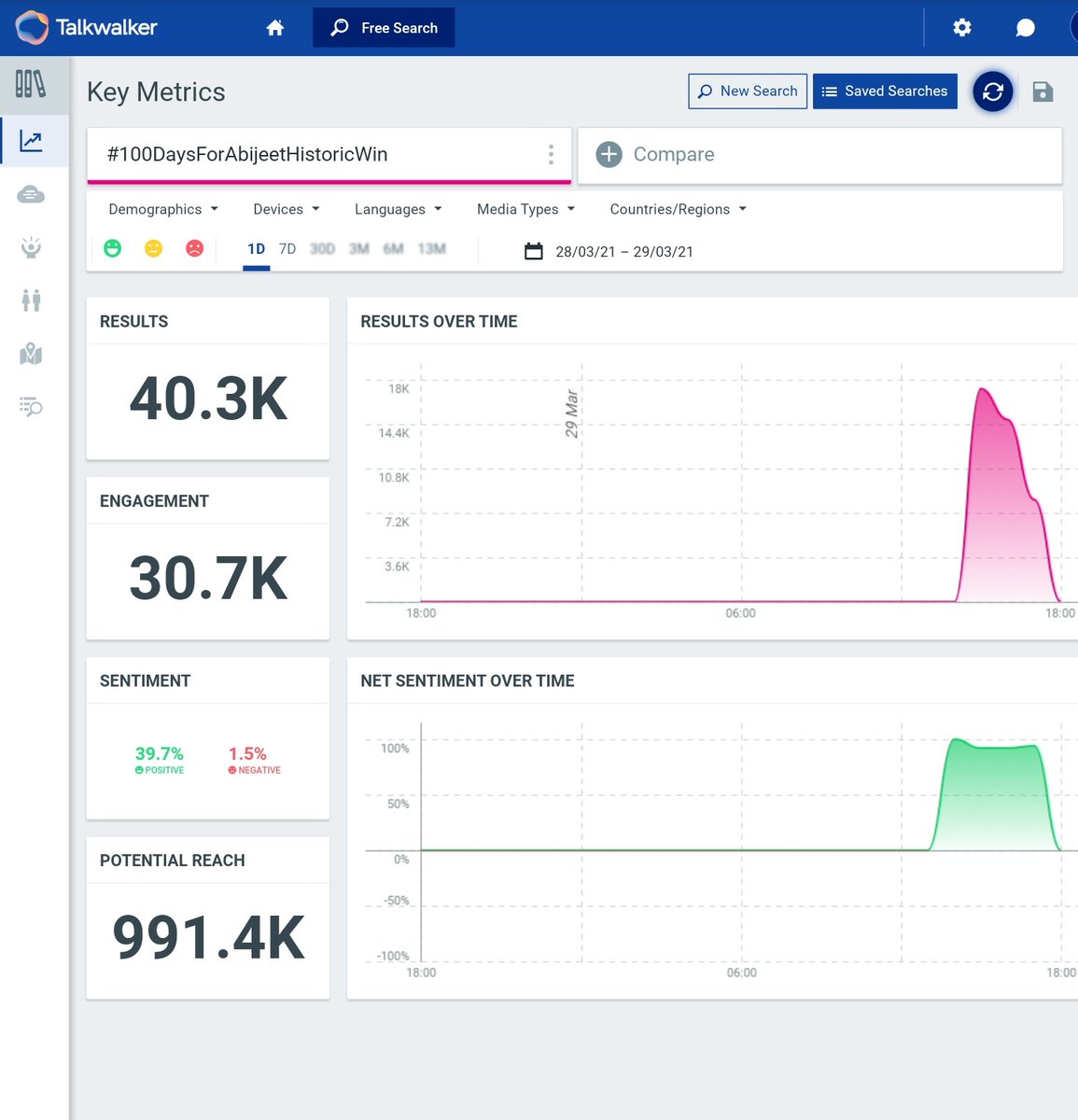This screenshot has height=1120, width=1078.
Task: Open the influencers sidebar icon
Action: pos(31,247)
